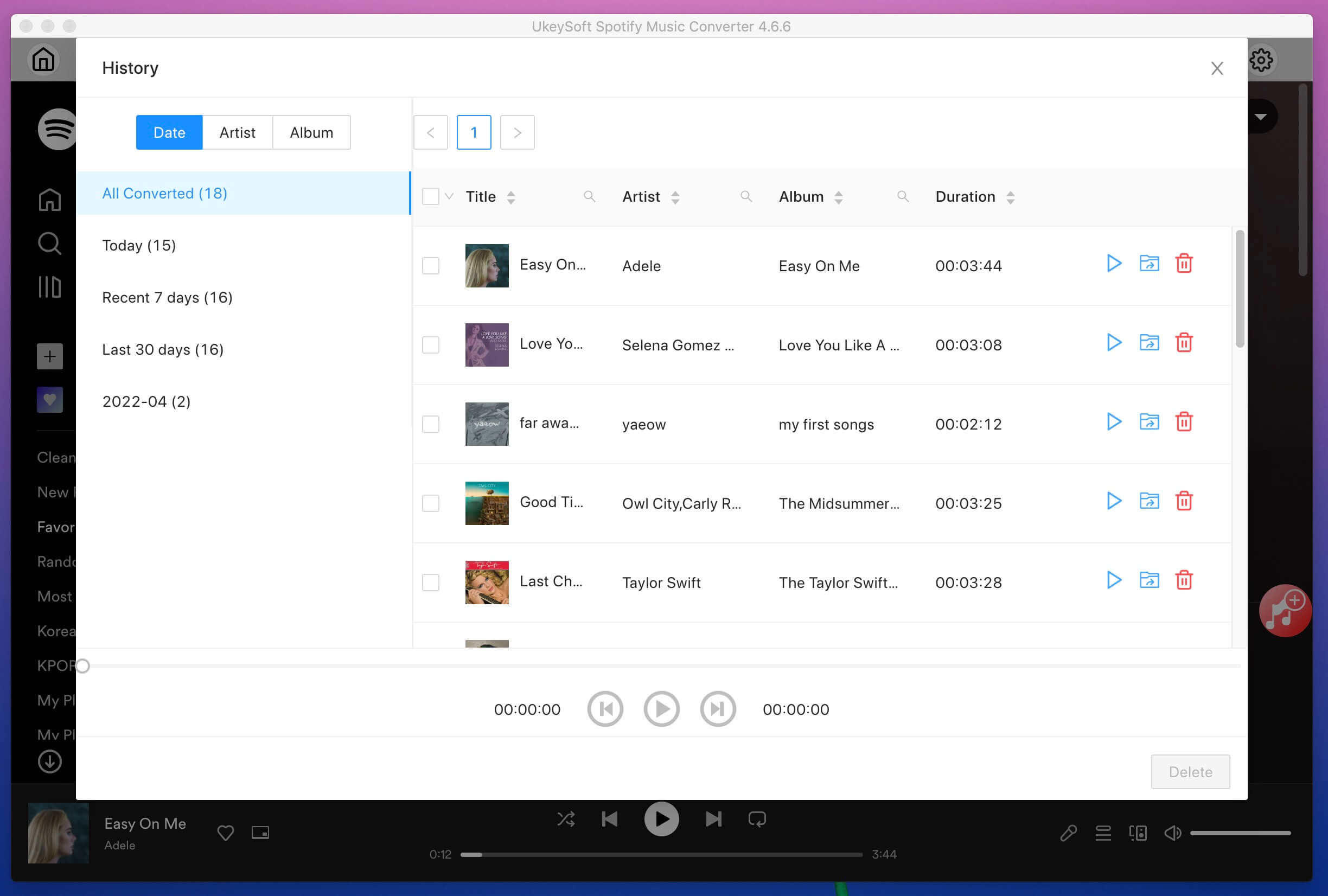This screenshot has width=1328, height=896.
Task: Select Recent 7 days (16) filter
Action: tap(244, 297)
